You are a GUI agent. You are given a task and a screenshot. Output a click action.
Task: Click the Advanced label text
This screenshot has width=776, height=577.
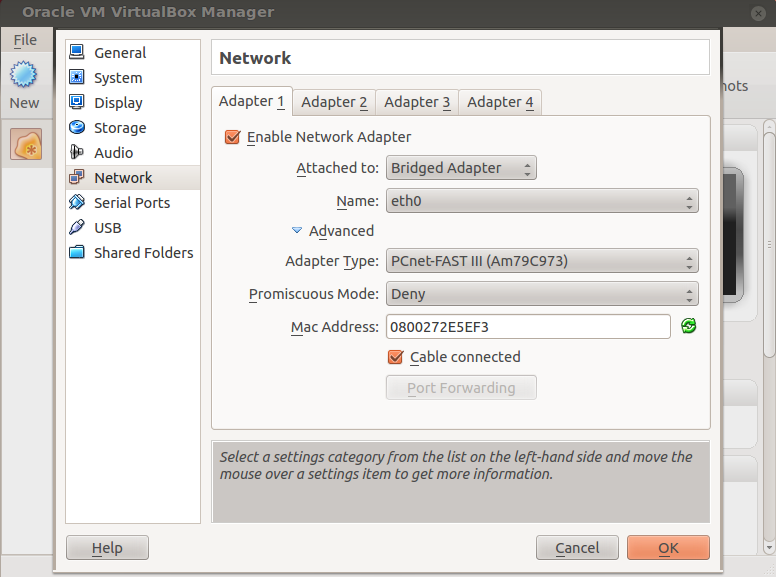click(341, 231)
